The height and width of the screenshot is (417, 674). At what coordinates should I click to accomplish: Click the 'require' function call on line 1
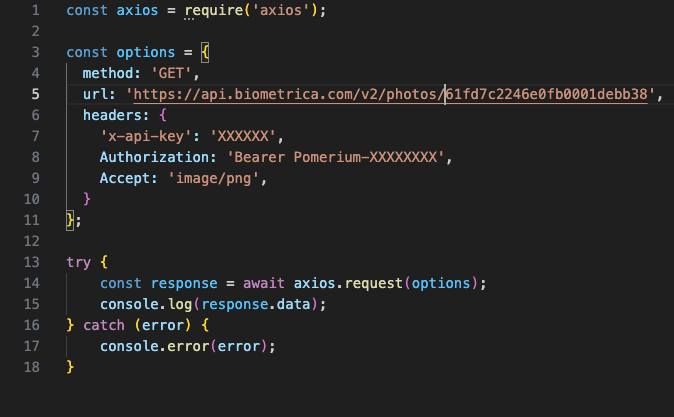point(214,10)
